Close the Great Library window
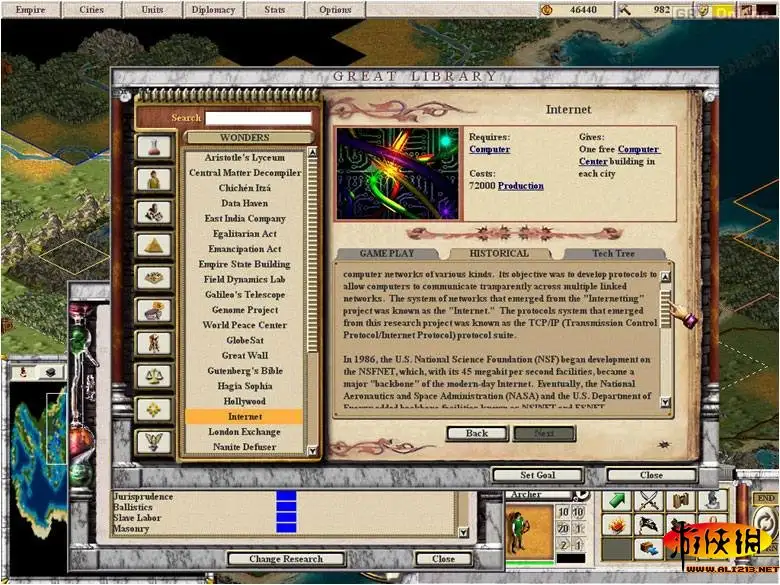The width and height of the screenshot is (780, 585). [x=651, y=475]
